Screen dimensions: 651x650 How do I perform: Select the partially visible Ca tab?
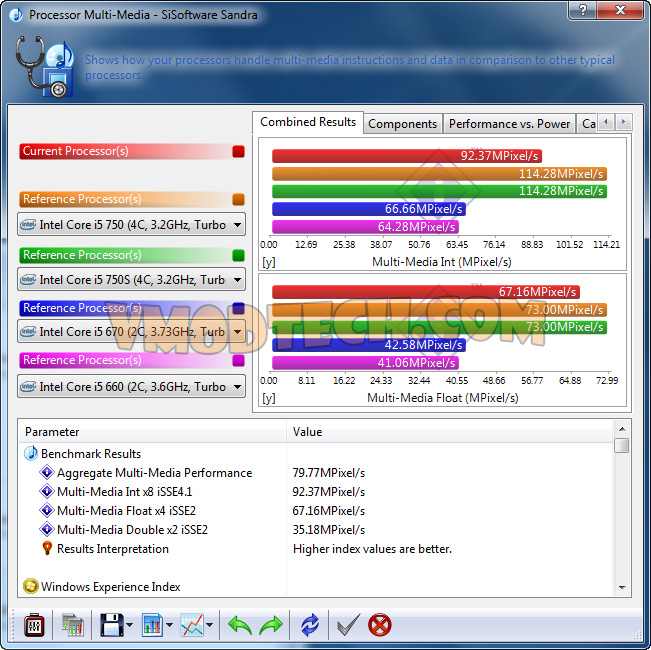point(587,124)
